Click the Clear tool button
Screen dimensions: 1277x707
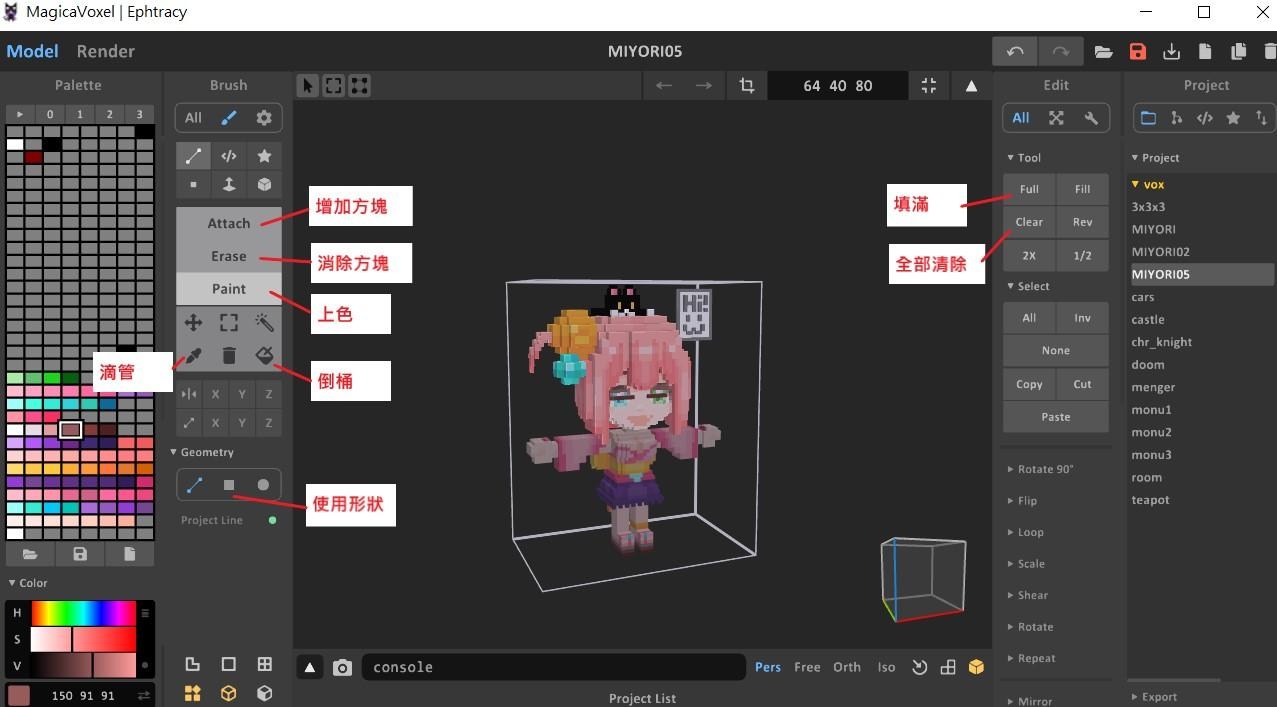[1029, 222]
